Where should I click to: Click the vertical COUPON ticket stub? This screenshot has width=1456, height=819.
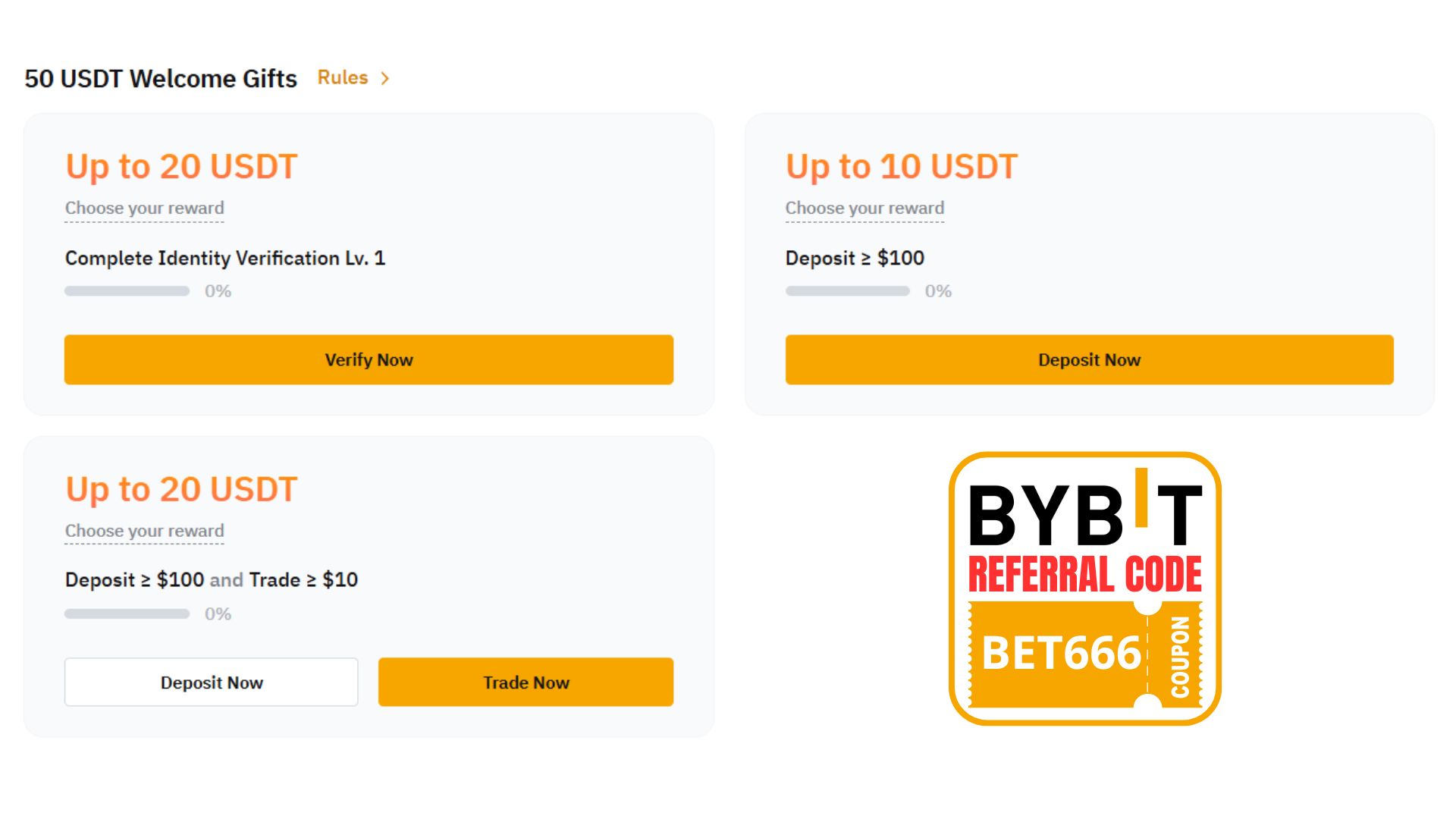1180,657
